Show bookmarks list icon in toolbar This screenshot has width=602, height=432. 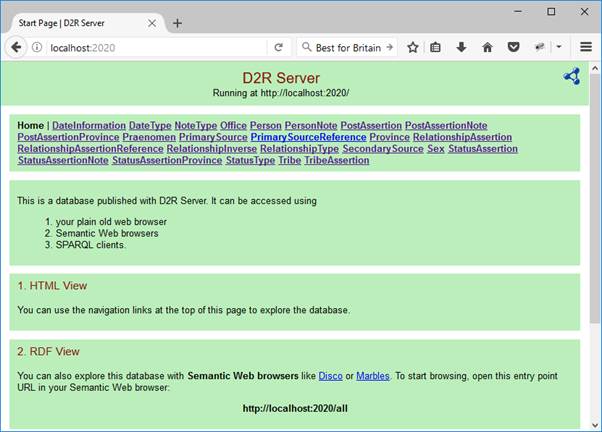coord(436,47)
